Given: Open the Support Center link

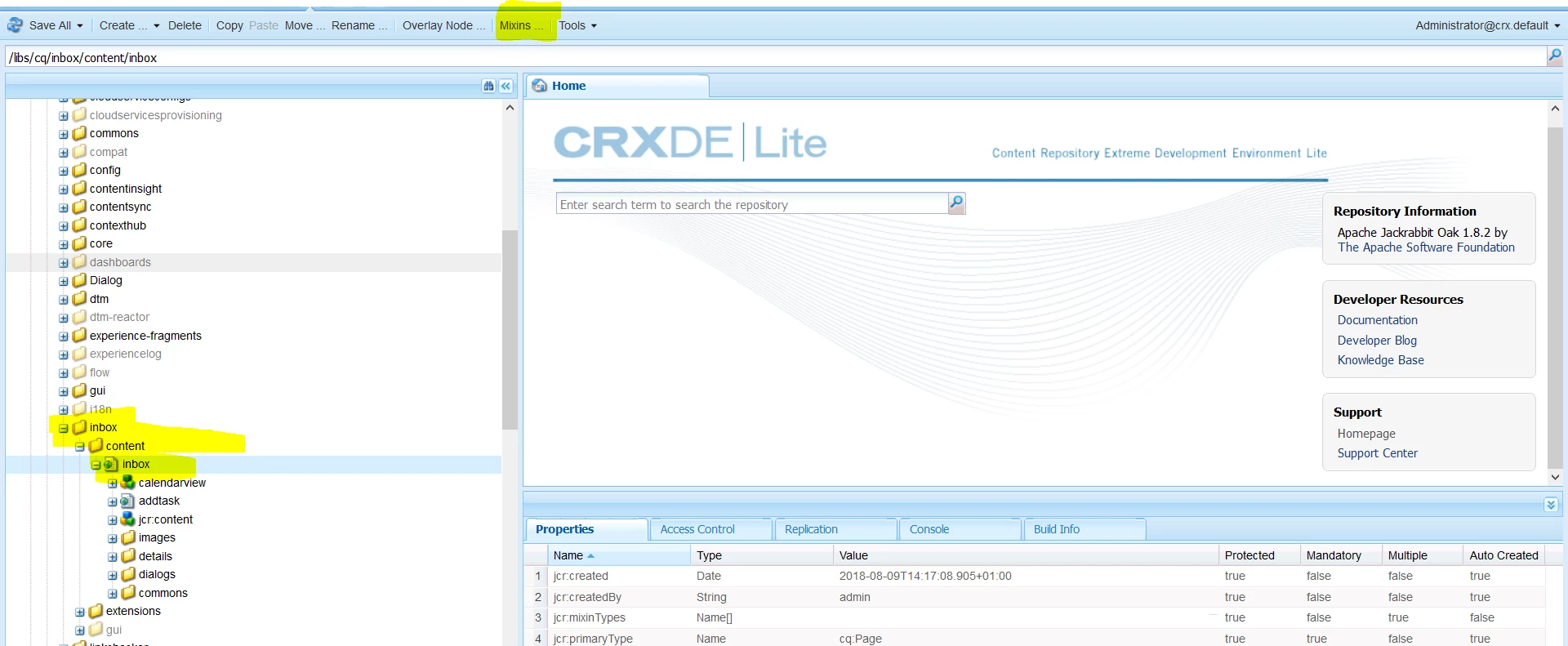Looking at the screenshot, I should pyautogui.click(x=1377, y=453).
